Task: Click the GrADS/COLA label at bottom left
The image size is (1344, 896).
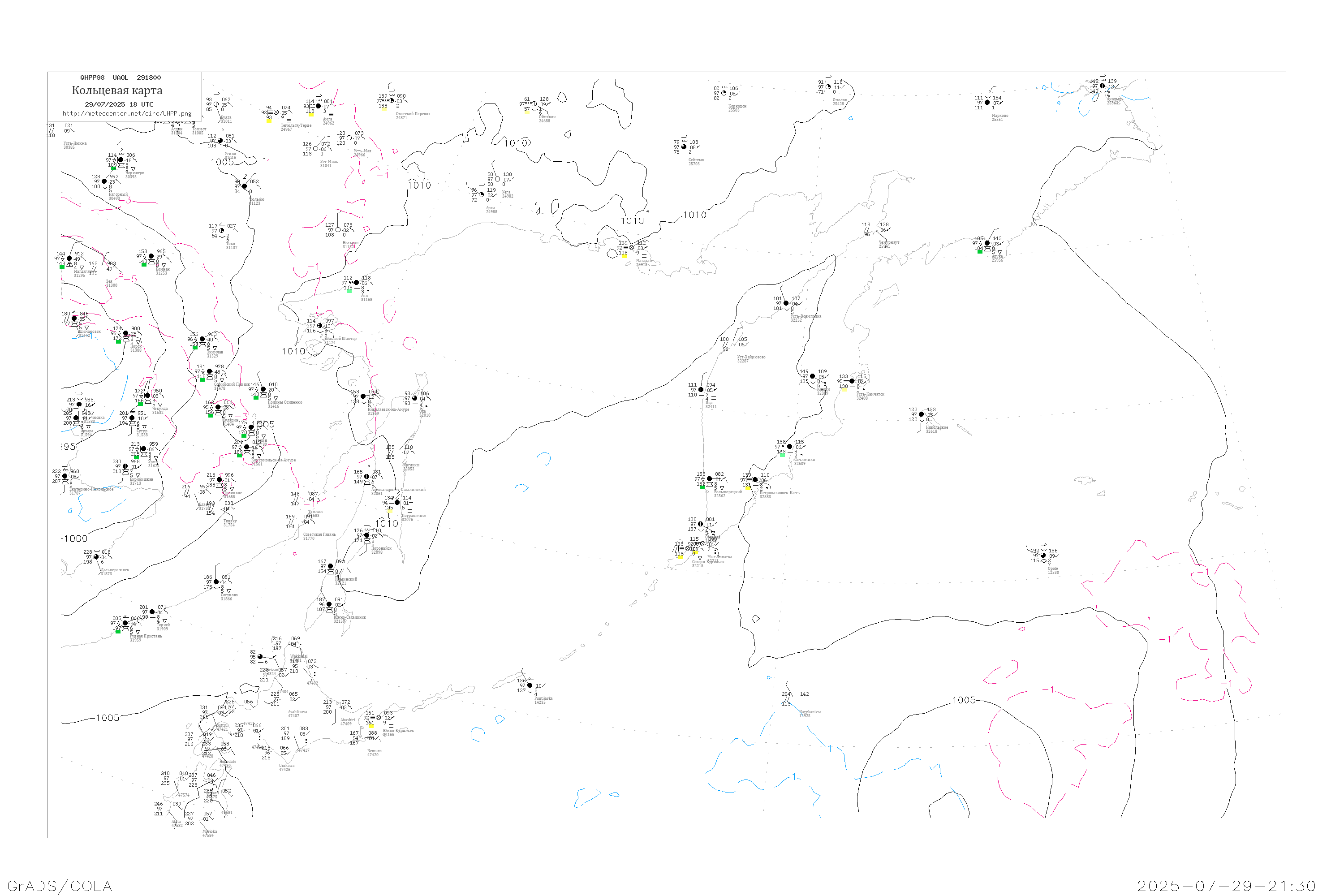Action: pos(60,886)
